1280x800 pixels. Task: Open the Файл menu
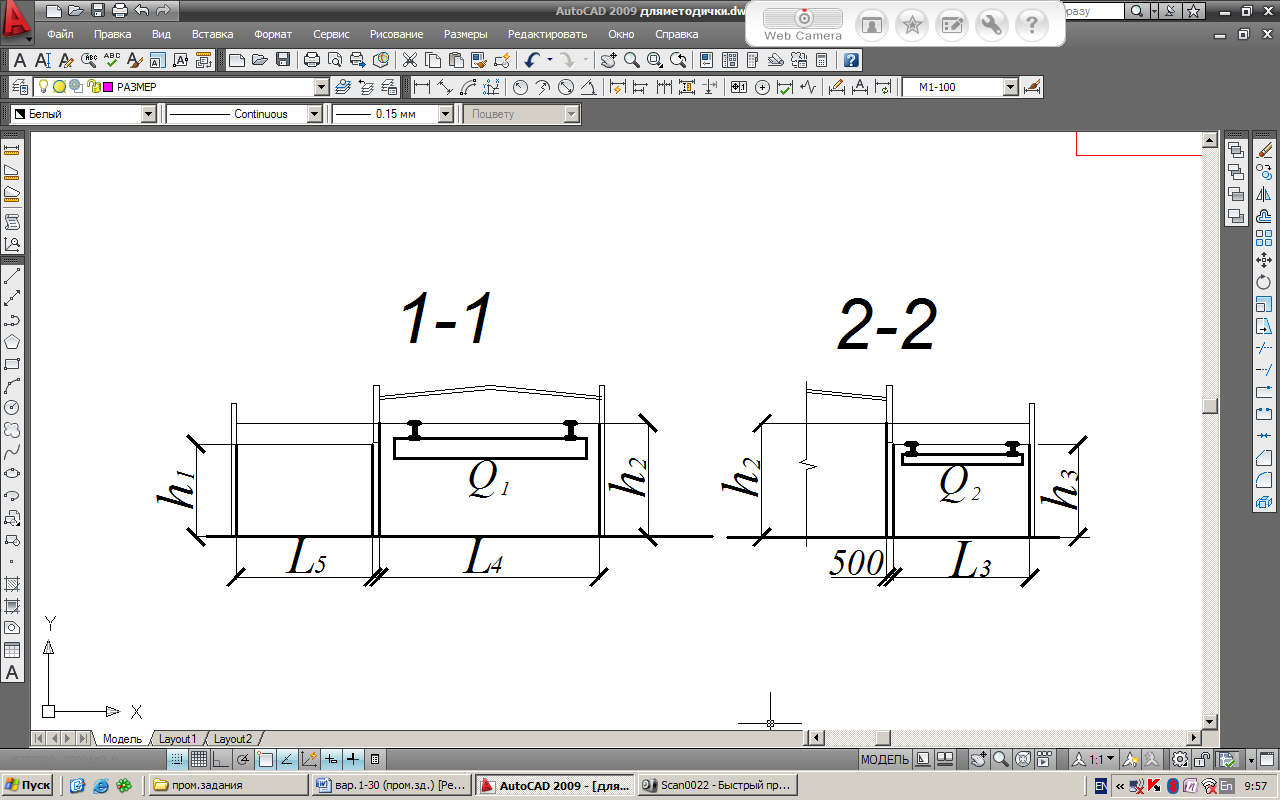pyautogui.click(x=60, y=34)
